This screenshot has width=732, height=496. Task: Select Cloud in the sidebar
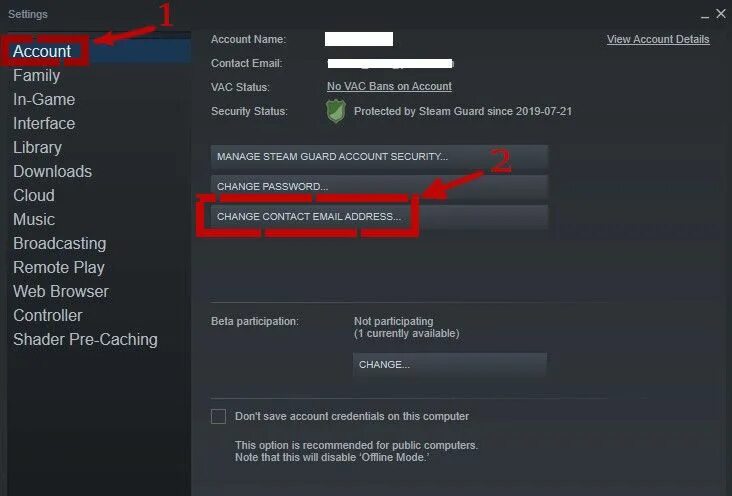(34, 195)
